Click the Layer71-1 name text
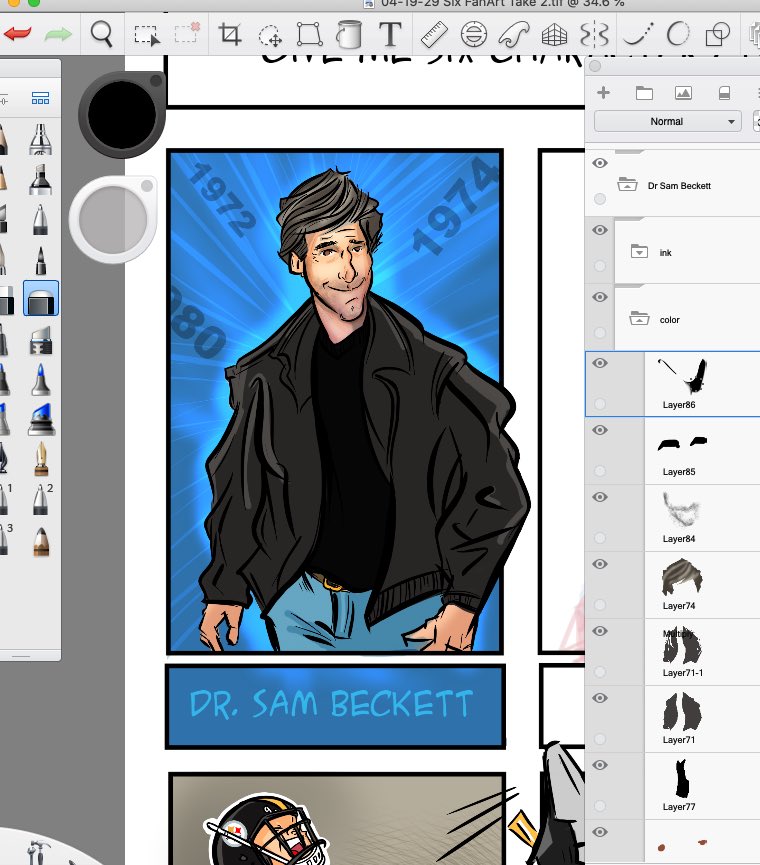Image resolution: width=760 pixels, height=865 pixels. pyautogui.click(x=683, y=673)
